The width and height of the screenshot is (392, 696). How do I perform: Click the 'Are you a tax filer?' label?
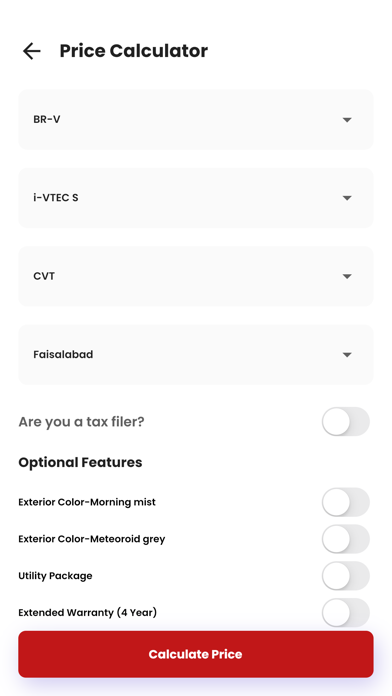[x=81, y=422]
